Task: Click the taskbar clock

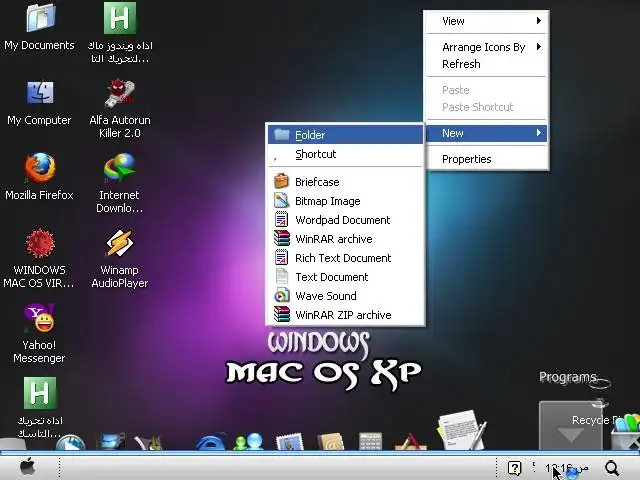Action: [x=567, y=468]
